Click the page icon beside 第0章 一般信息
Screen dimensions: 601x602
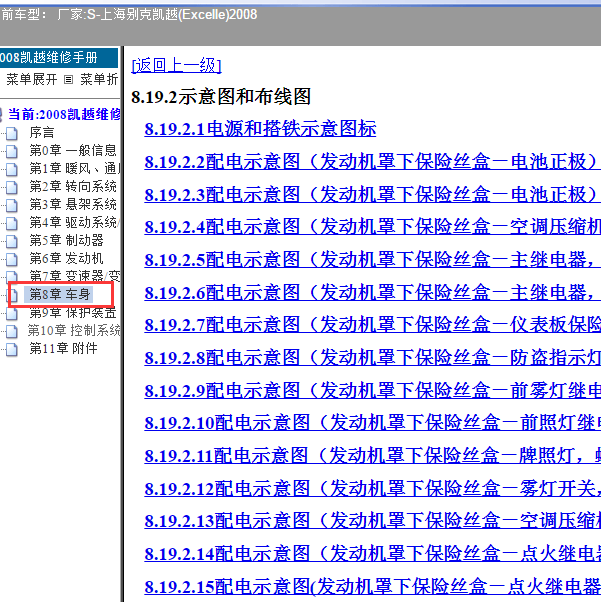[x=12, y=151]
